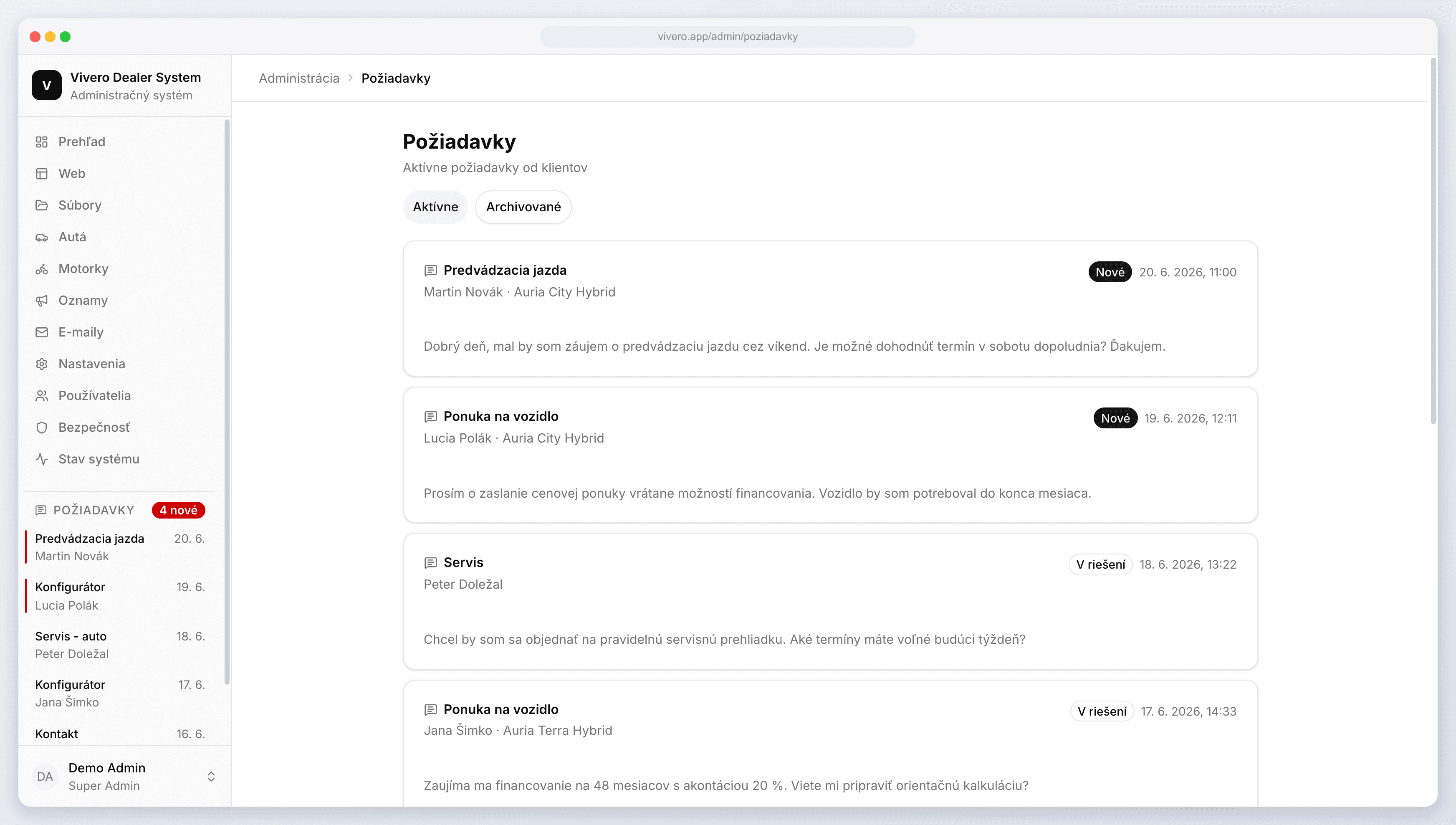Screen dimensions: 1456x825
Task: Open the Prehľad dashboard icon
Action: click(x=41, y=142)
